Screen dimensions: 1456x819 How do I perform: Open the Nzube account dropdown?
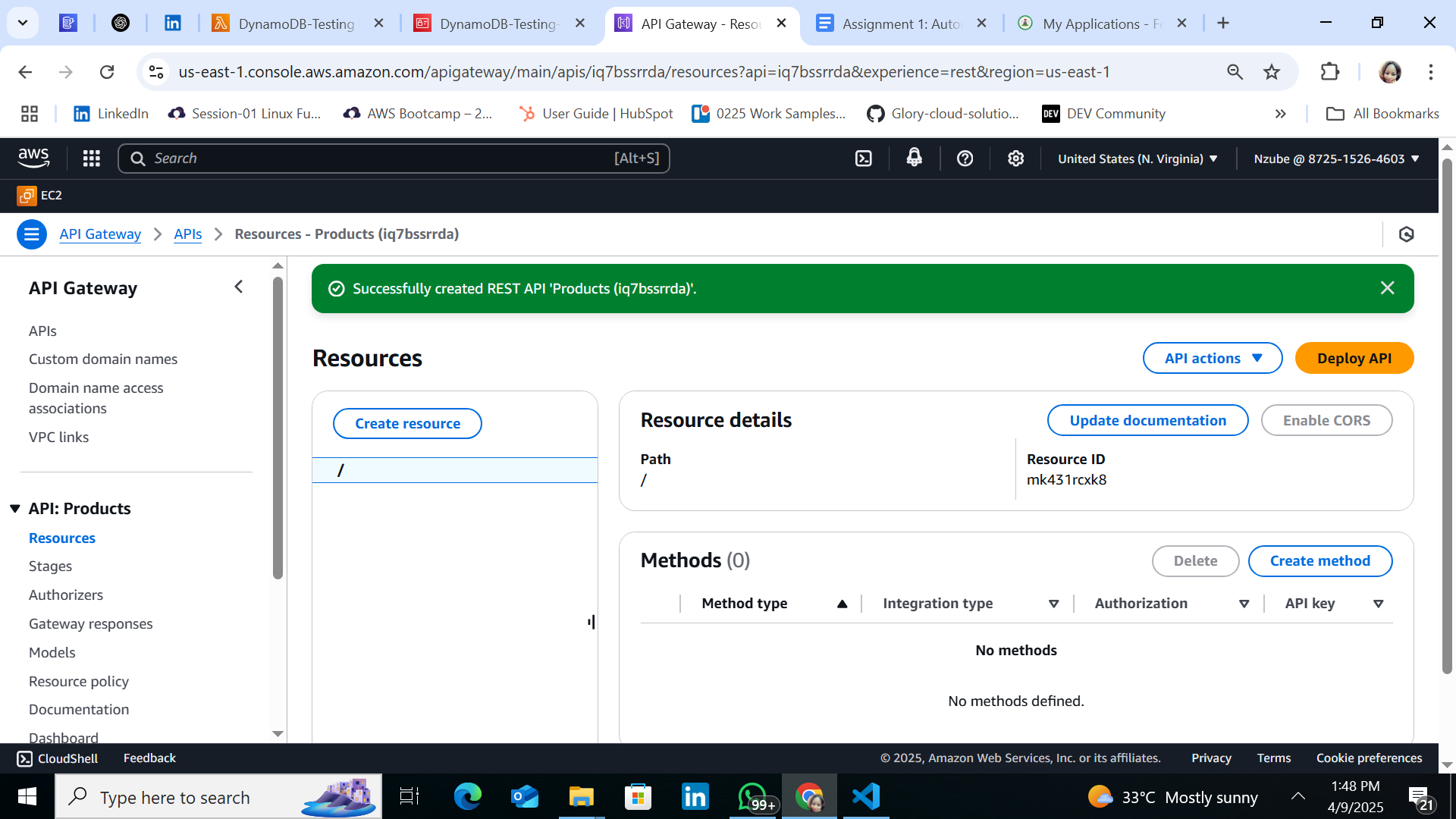tap(1336, 158)
